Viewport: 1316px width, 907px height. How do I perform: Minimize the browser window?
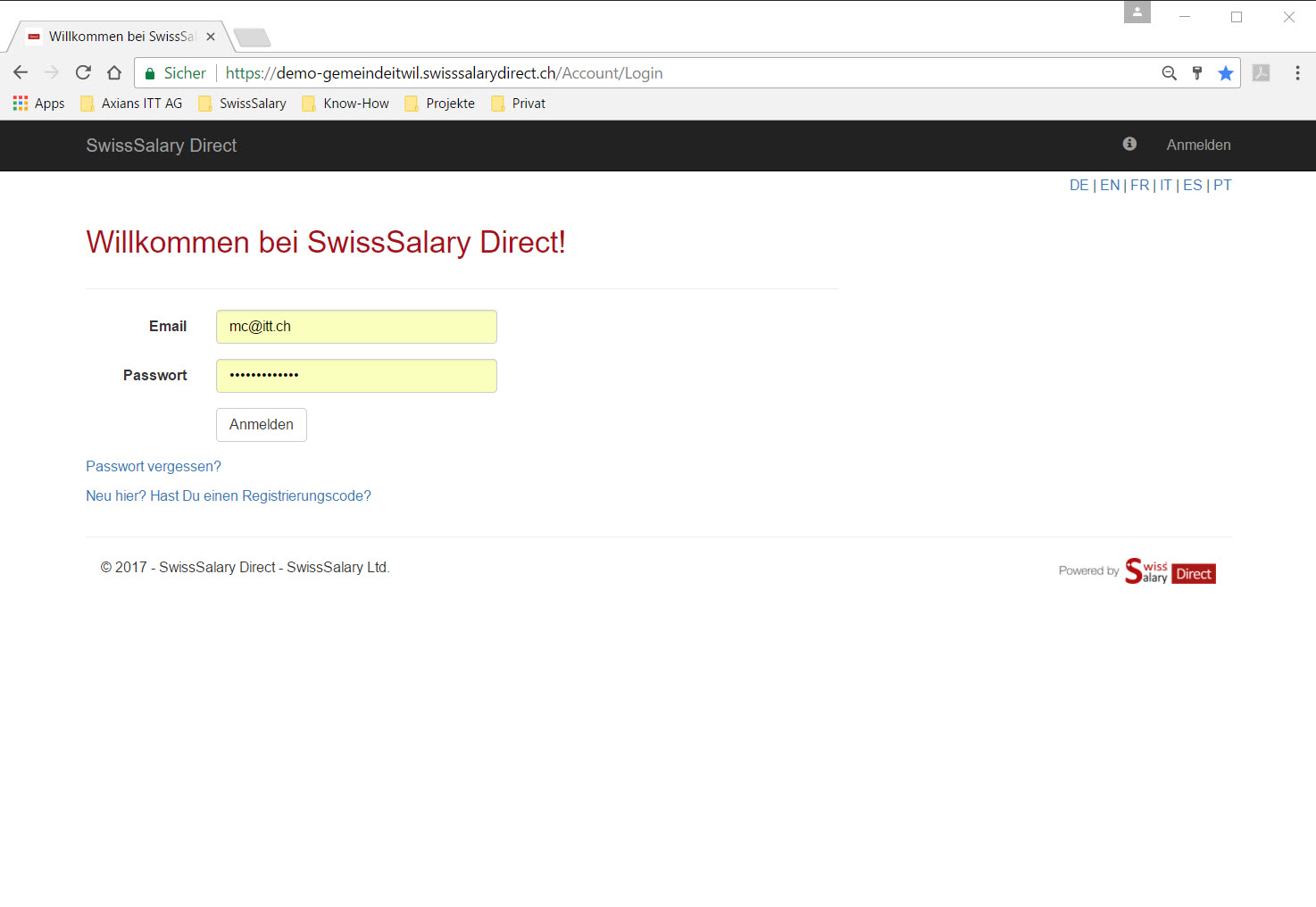click(1185, 16)
